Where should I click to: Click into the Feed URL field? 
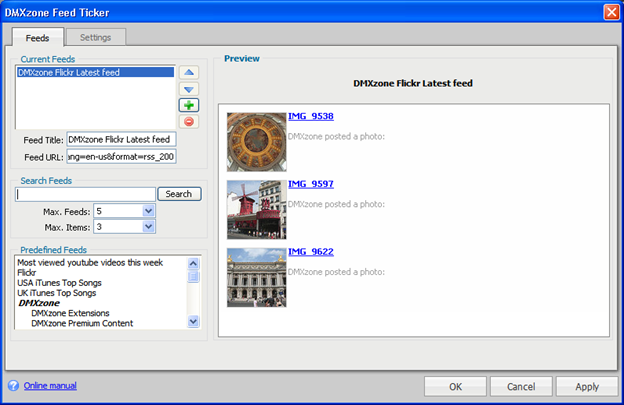tap(121, 156)
